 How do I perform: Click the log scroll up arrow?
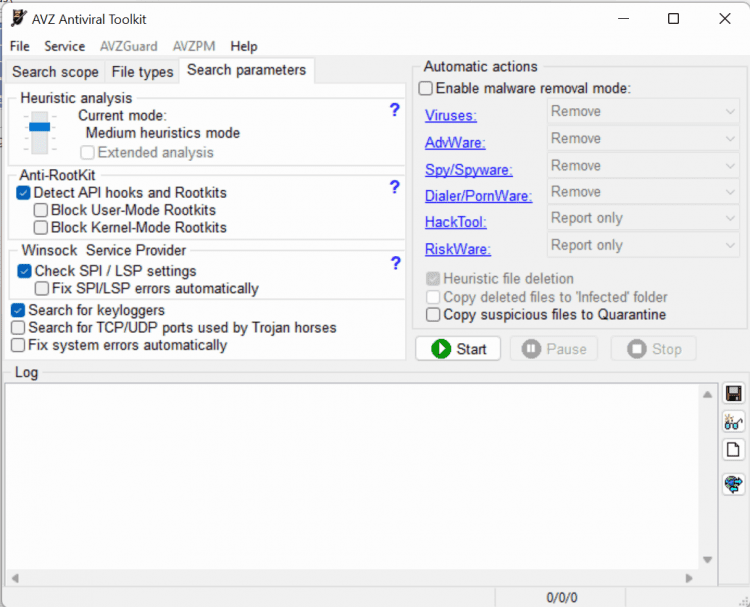point(707,395)
